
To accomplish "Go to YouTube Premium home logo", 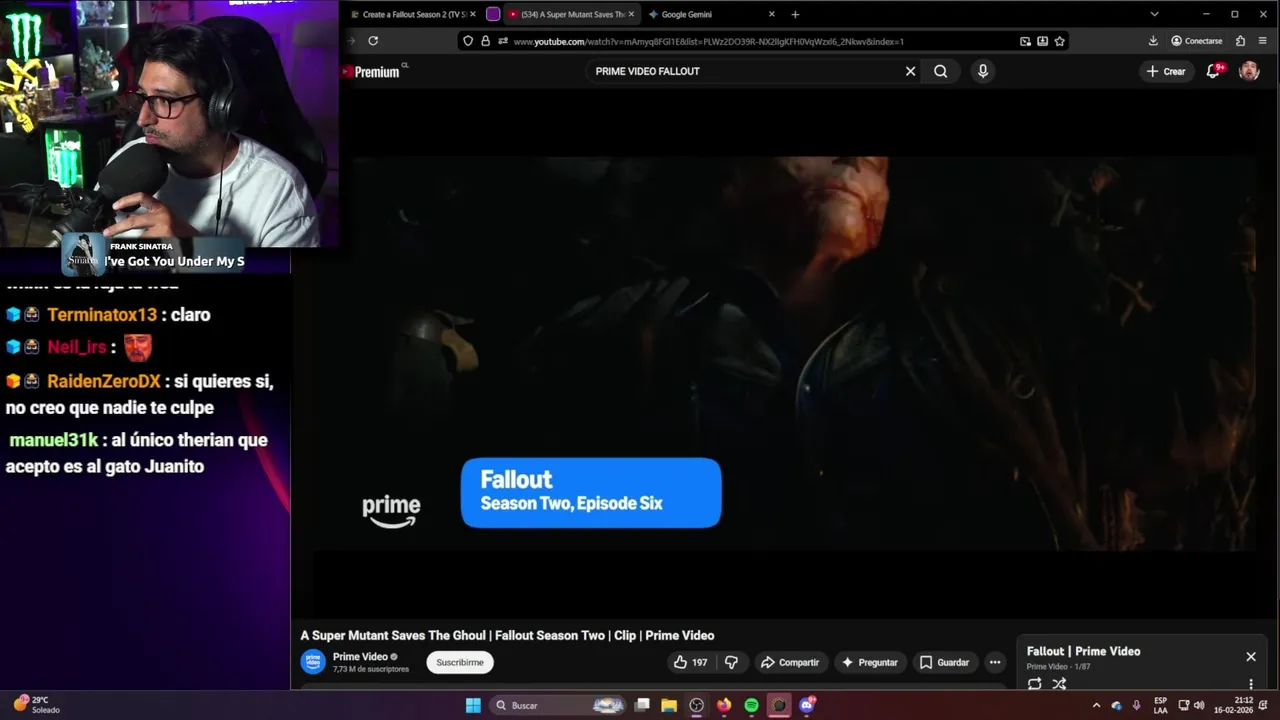I will point(371,71).
